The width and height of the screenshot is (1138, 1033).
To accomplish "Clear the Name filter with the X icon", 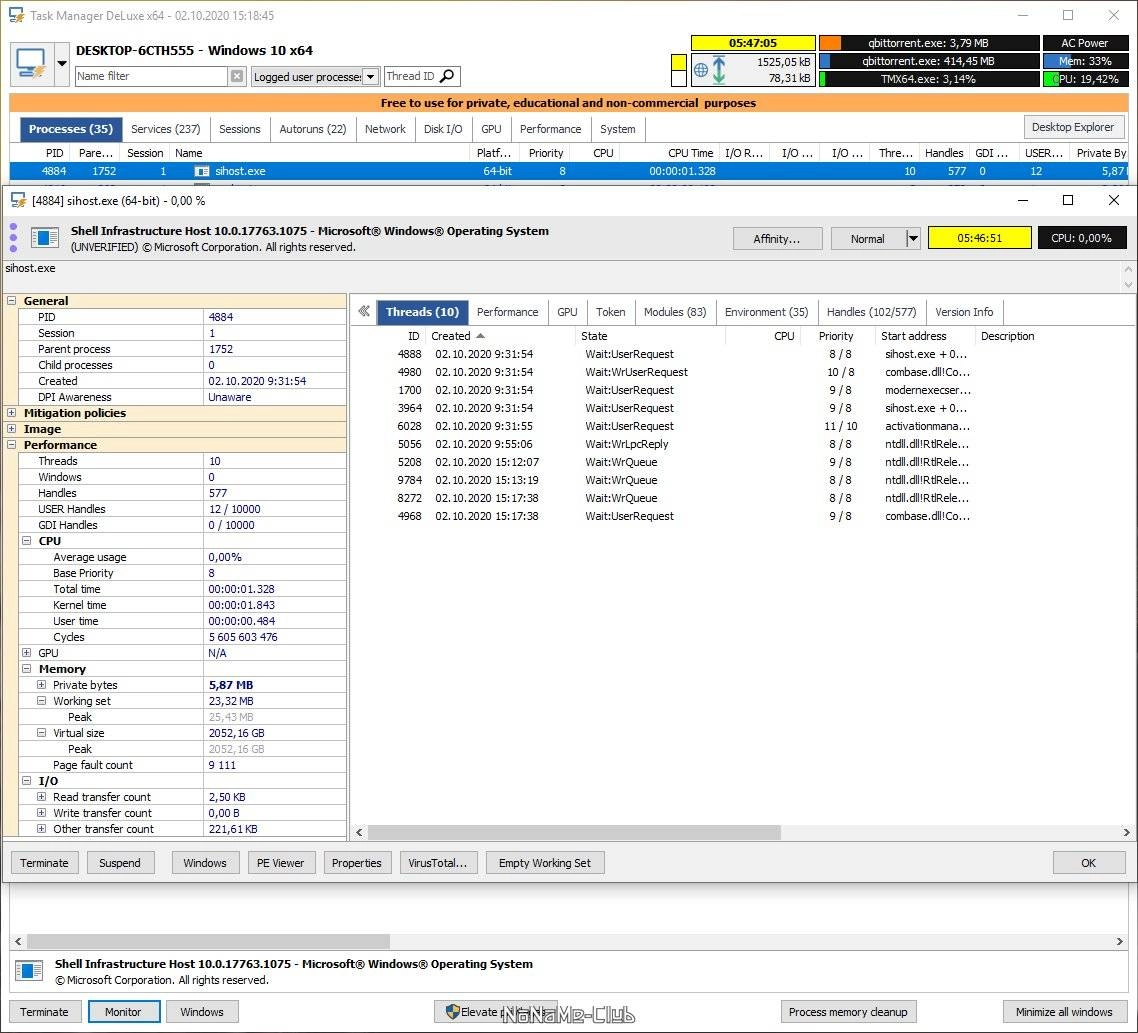I will coord(237,76).
